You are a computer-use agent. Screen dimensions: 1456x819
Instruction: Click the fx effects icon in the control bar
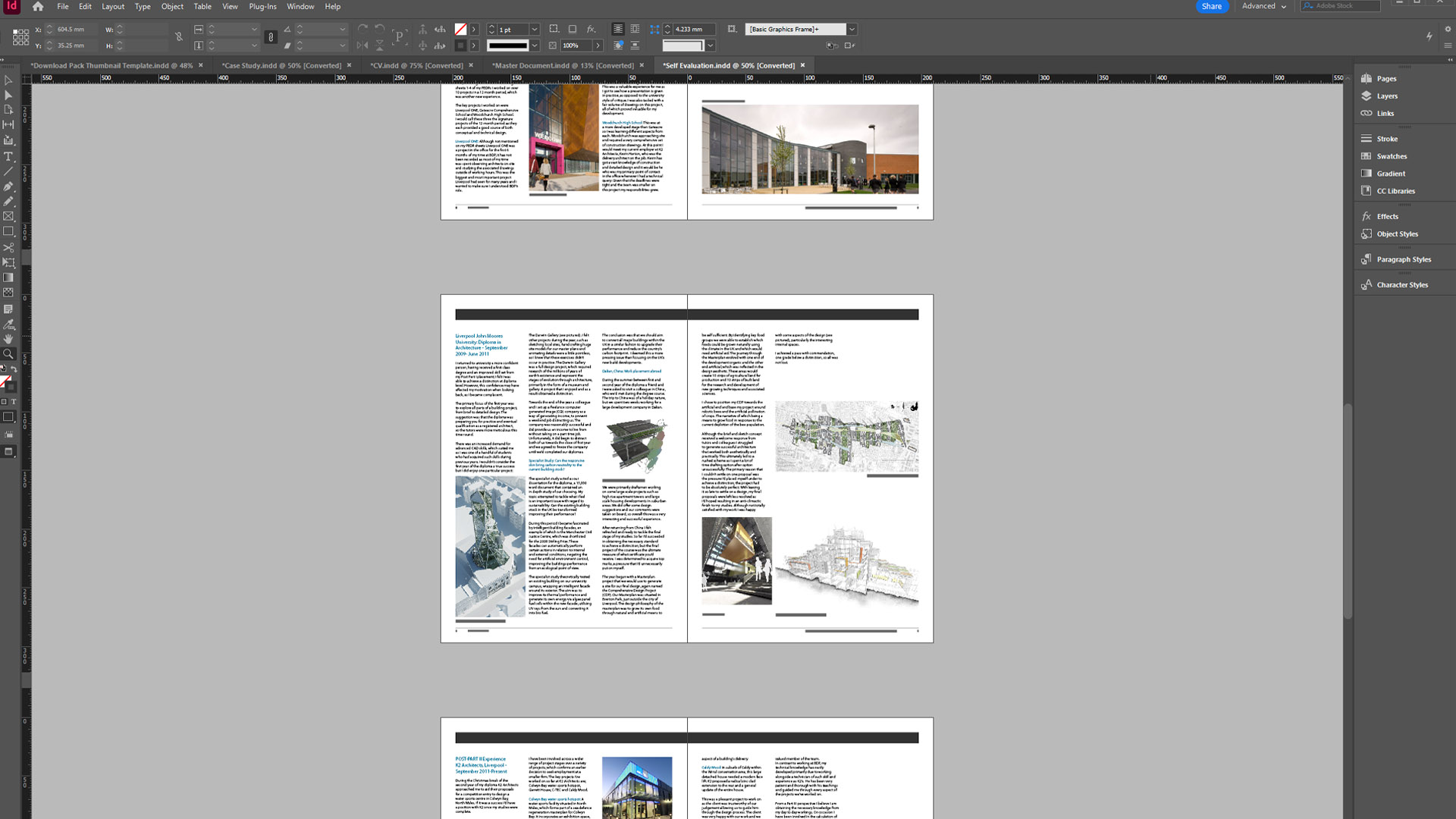(591, 29)
